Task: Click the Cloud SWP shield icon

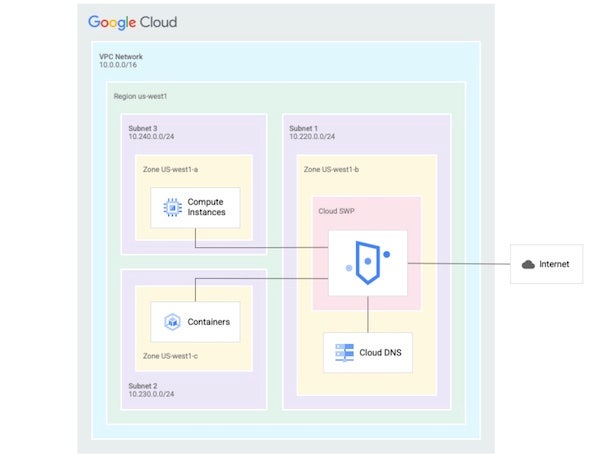Action: [x=367, y=264]
